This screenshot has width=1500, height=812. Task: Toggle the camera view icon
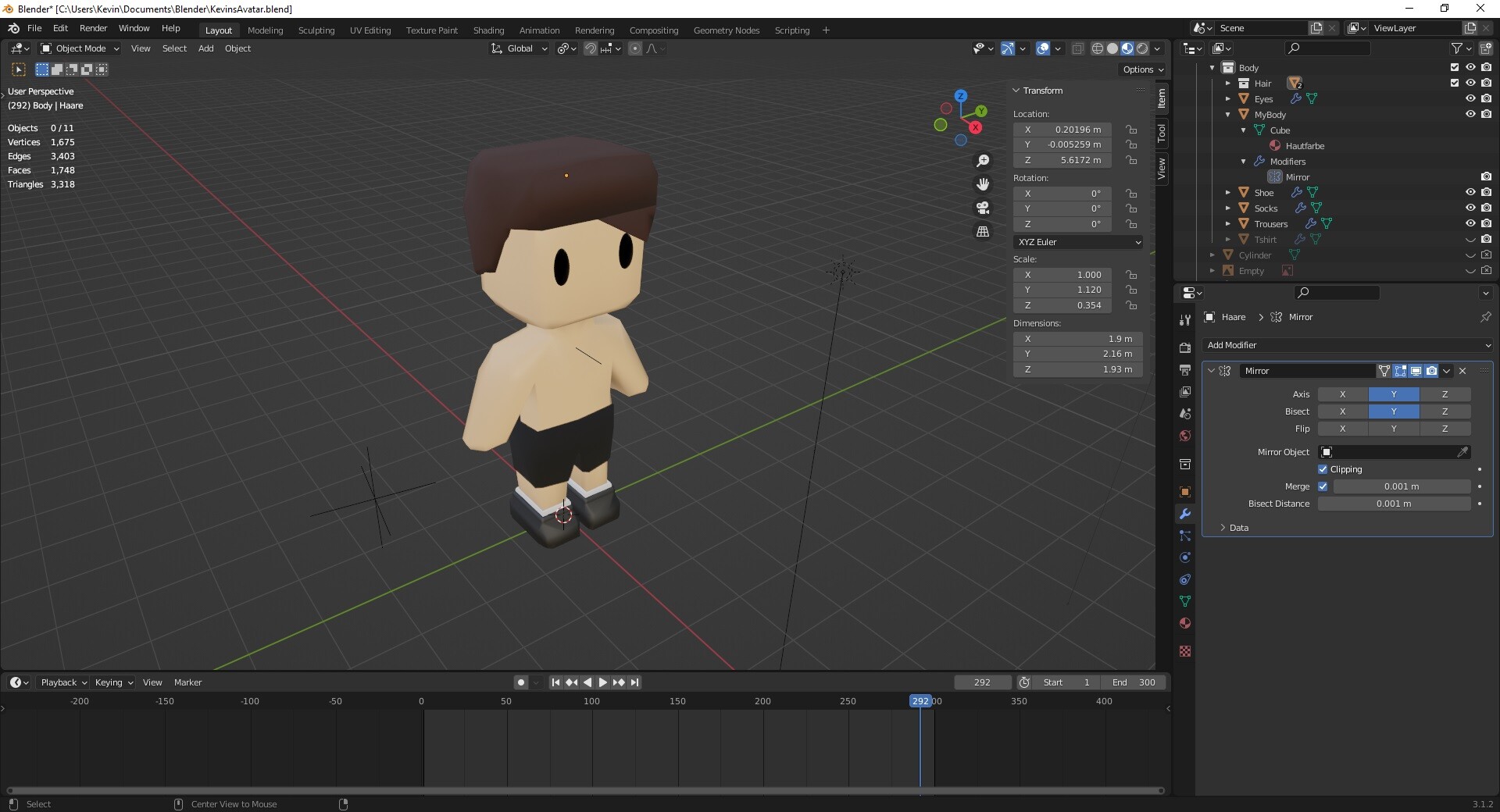click(983, 208)
